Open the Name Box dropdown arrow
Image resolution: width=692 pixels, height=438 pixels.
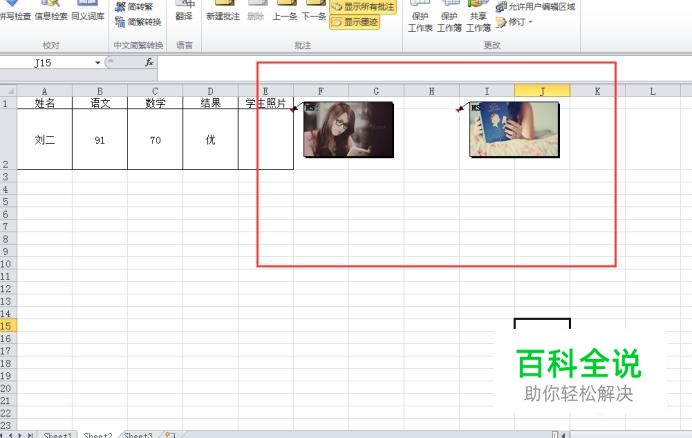98,63
